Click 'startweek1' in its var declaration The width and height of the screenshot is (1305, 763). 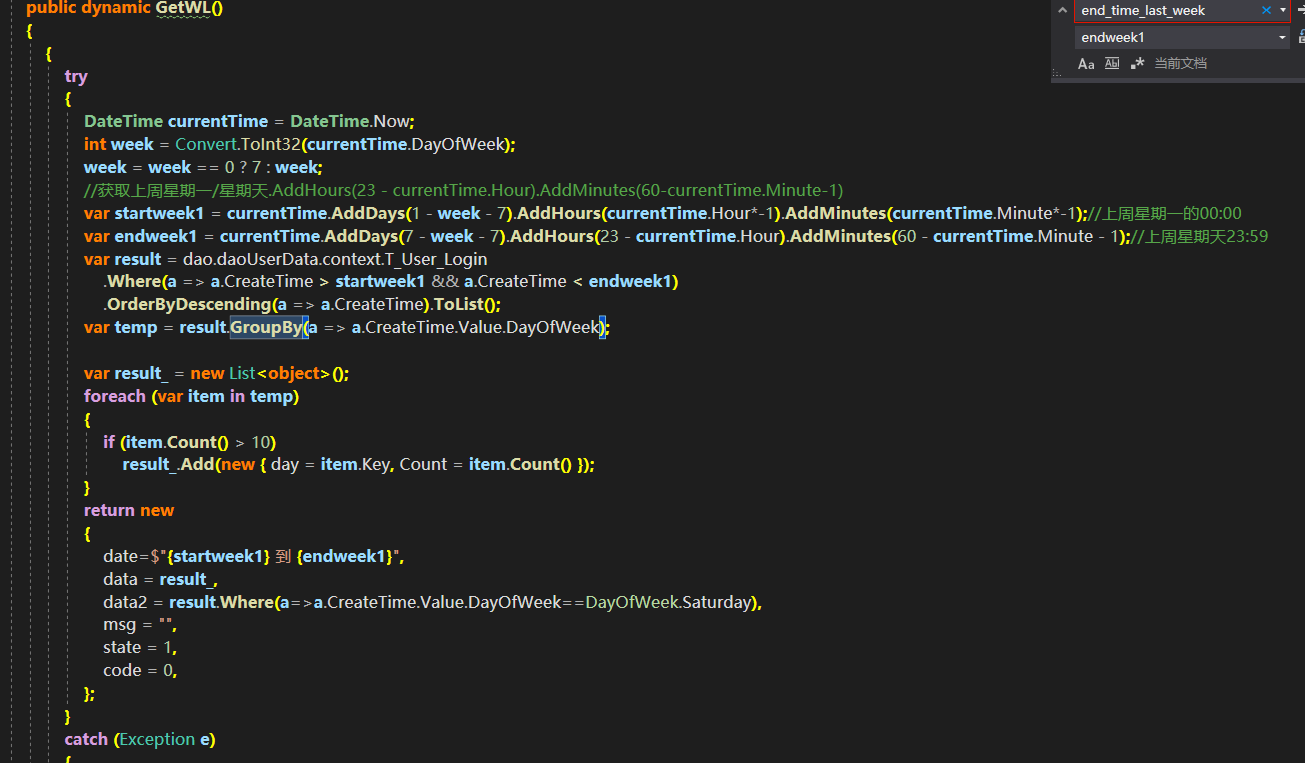point(159,213)
